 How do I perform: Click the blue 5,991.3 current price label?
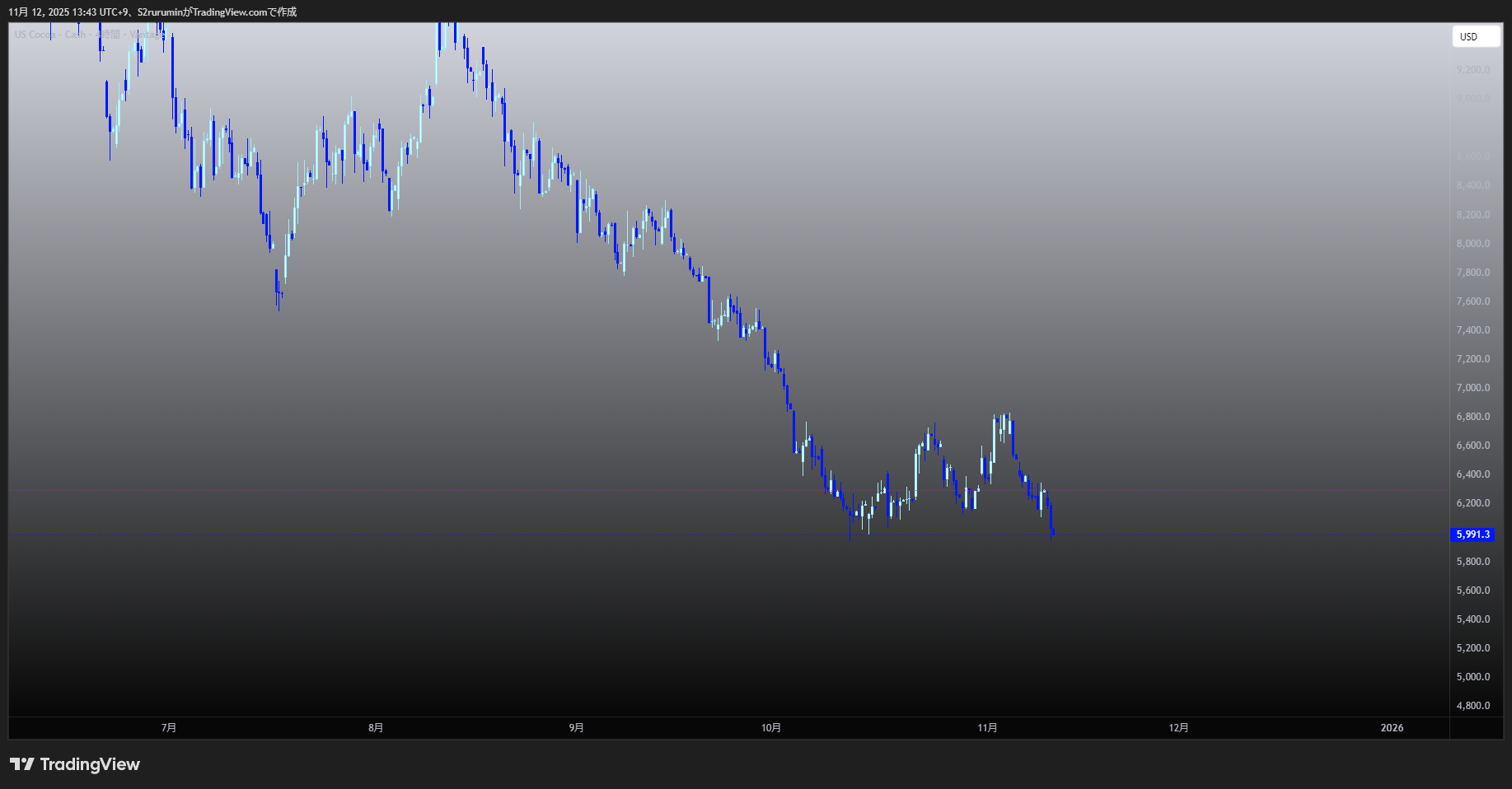1472,535
